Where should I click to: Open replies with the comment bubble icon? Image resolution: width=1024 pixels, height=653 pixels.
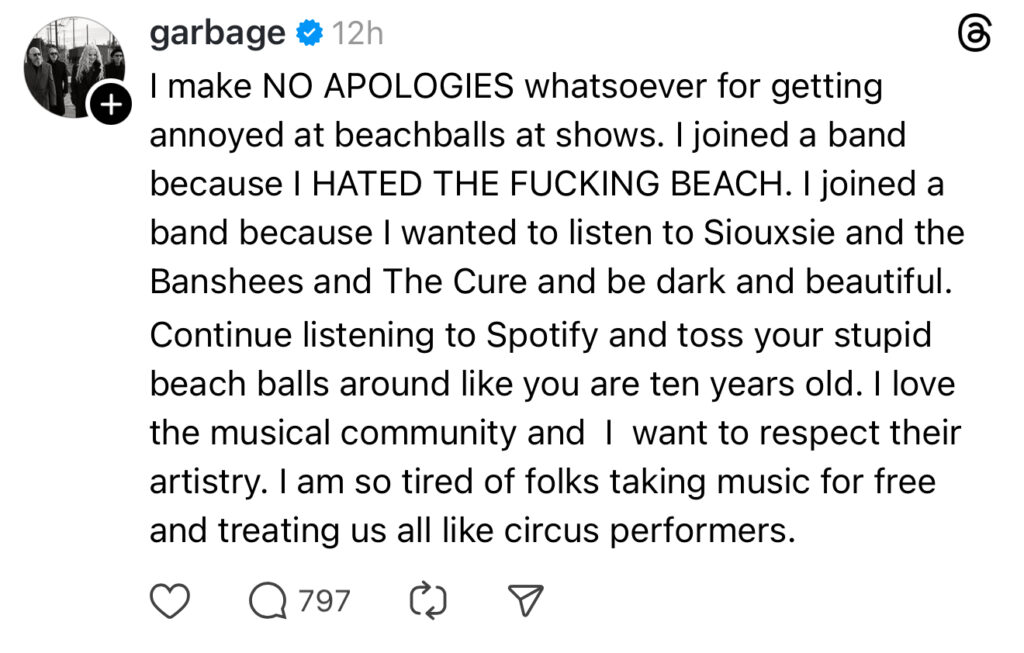click(267, 600)
